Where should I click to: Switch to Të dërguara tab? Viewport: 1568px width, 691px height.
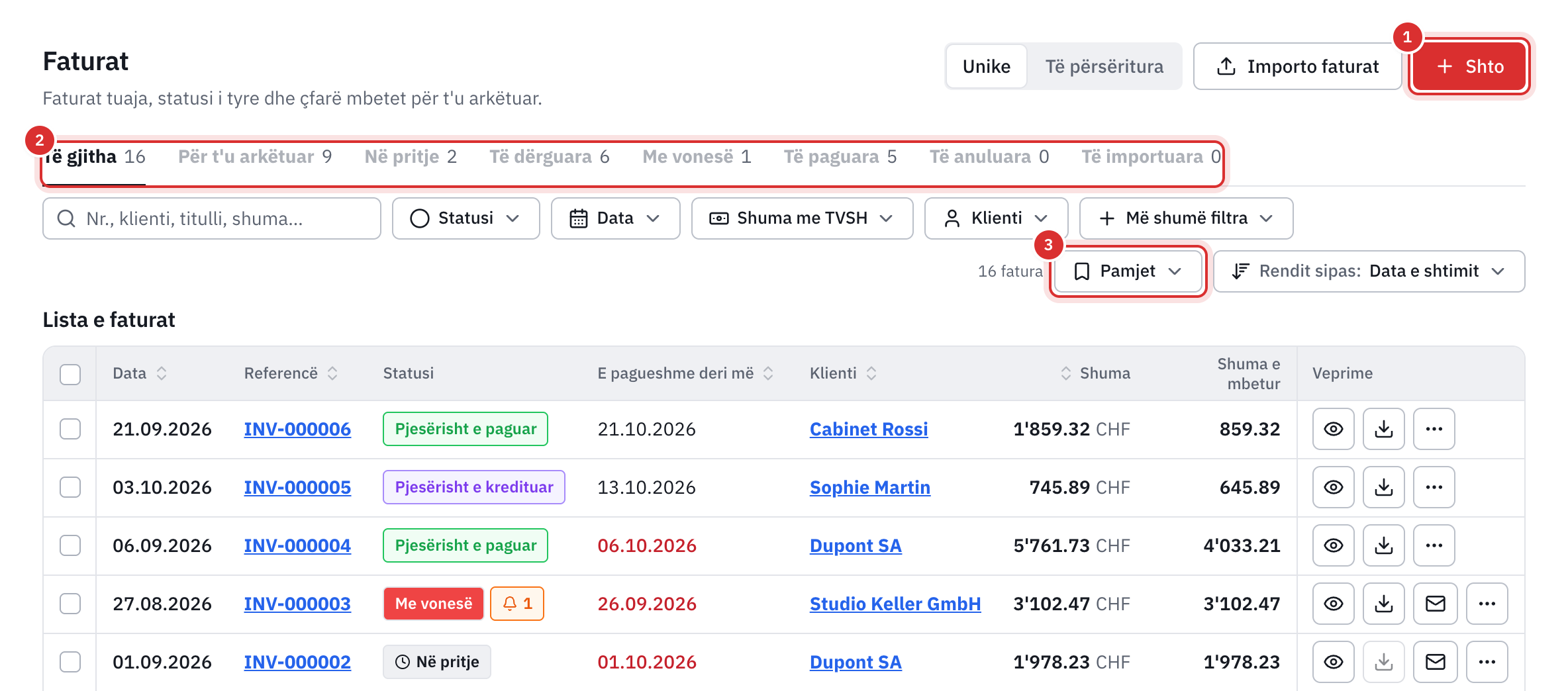click(550, 157)
